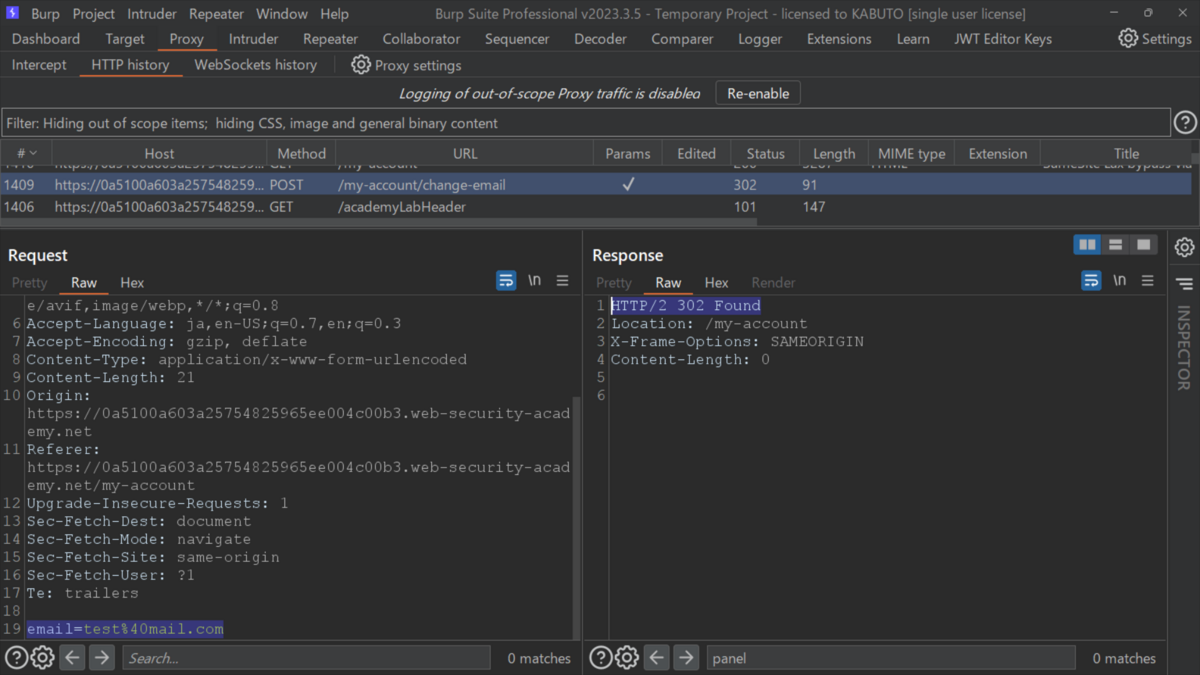This screenshot has height=675, width=1200.
Task: Click the Burp Suite logo icon
Action: click(13, 13)
